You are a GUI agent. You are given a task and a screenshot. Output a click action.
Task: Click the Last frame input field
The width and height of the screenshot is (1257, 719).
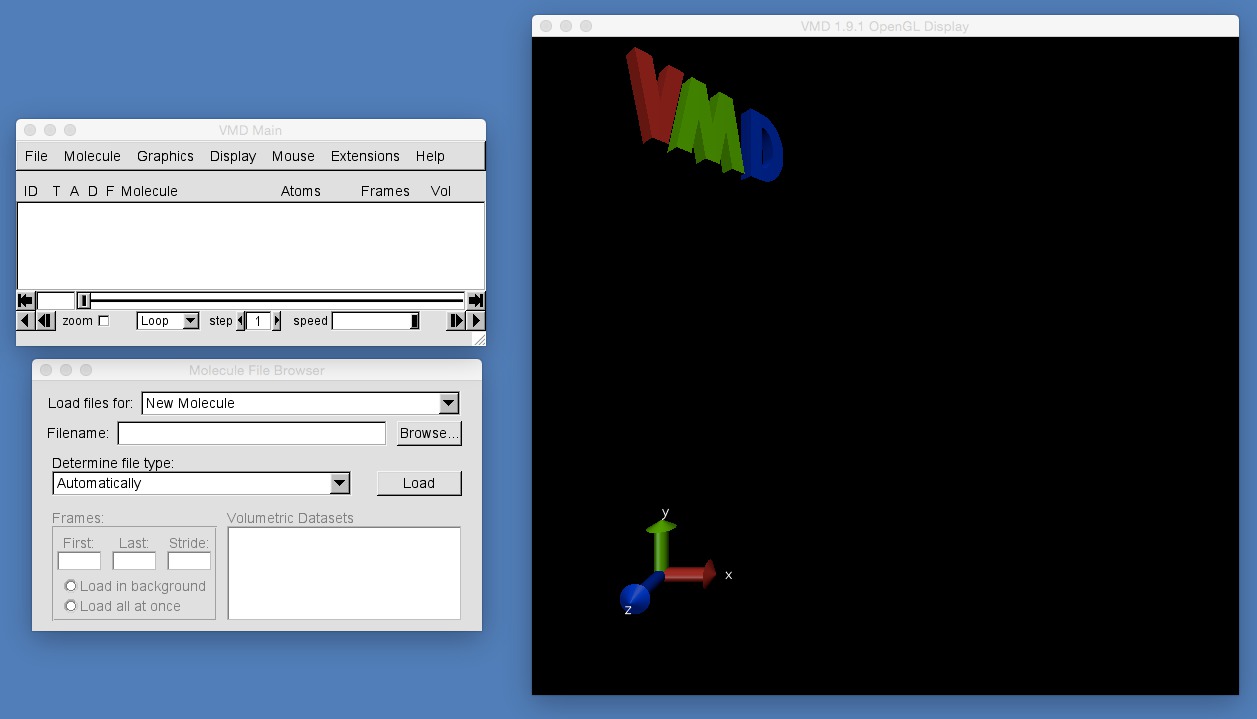click(134, 561)
